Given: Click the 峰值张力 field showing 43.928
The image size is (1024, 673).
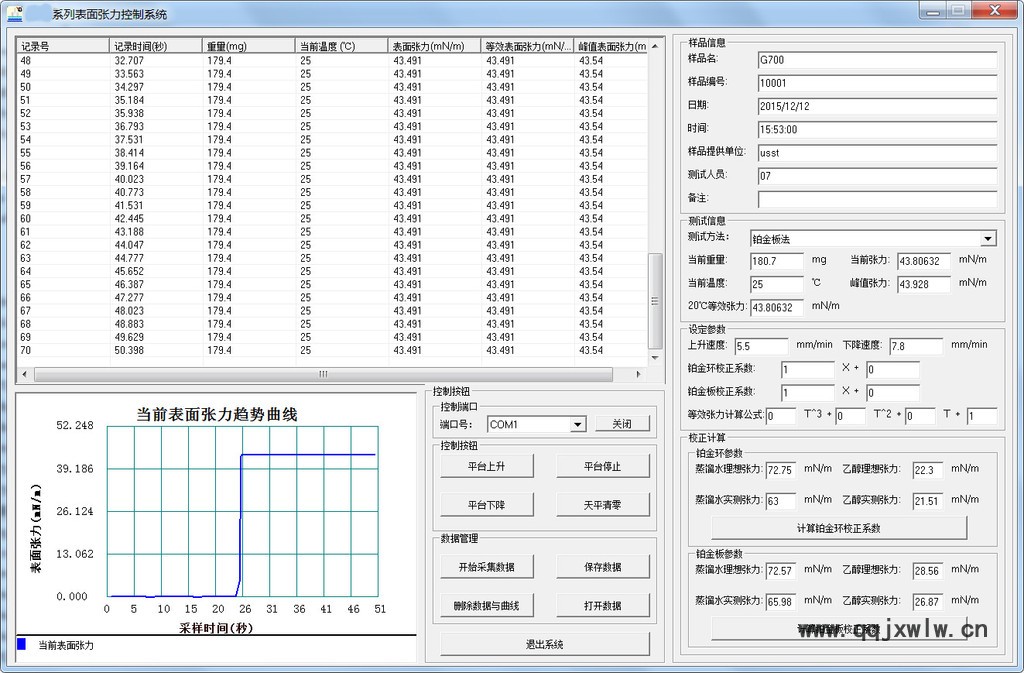Looking at the screenshot, I should tap(923, 284).
